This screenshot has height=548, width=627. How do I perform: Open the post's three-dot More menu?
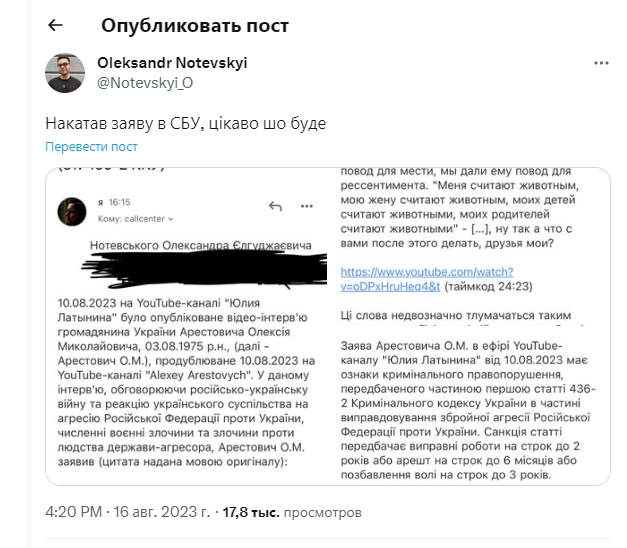click(x=601, y=63)
